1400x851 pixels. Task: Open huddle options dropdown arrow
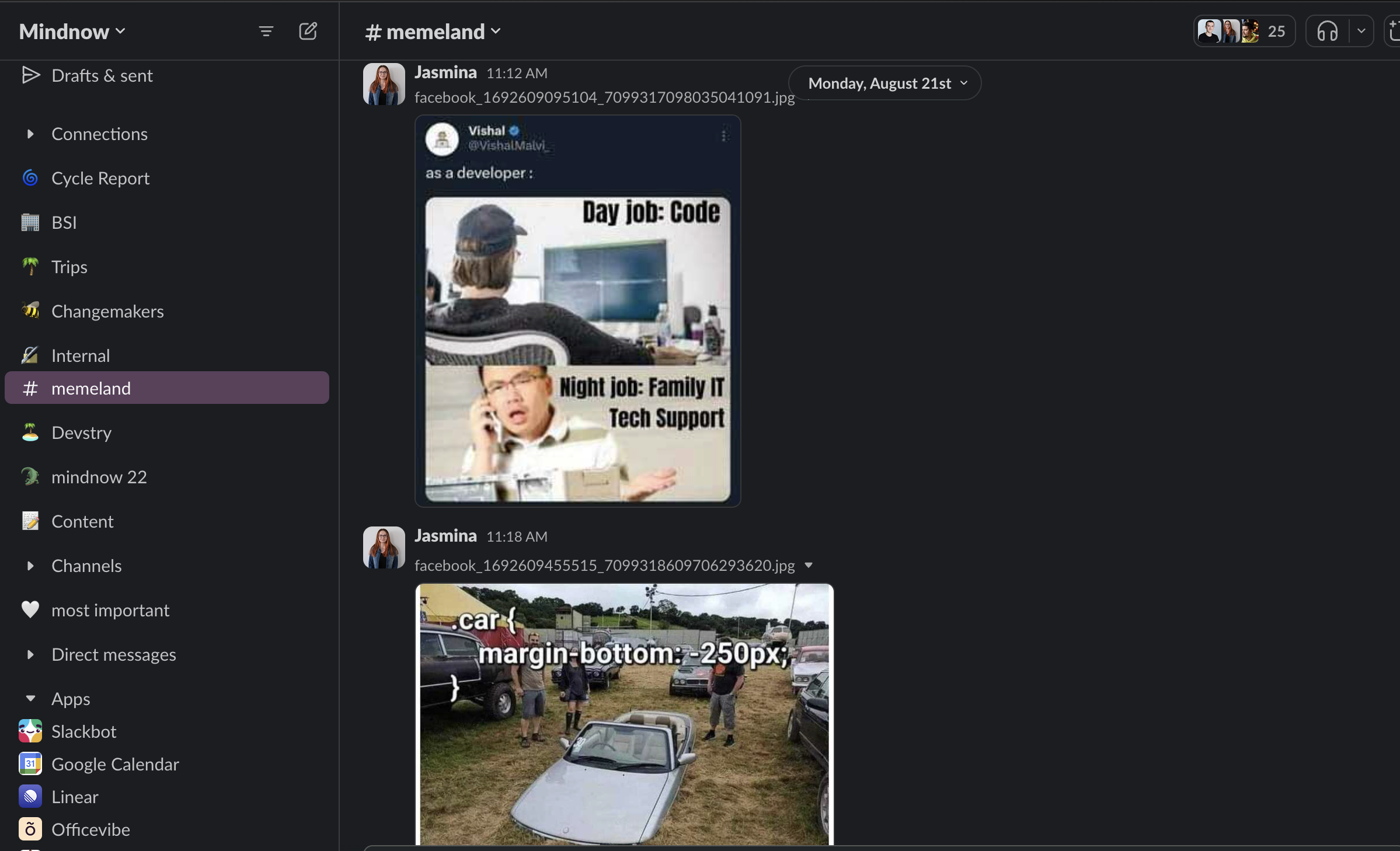[1361, 31]
